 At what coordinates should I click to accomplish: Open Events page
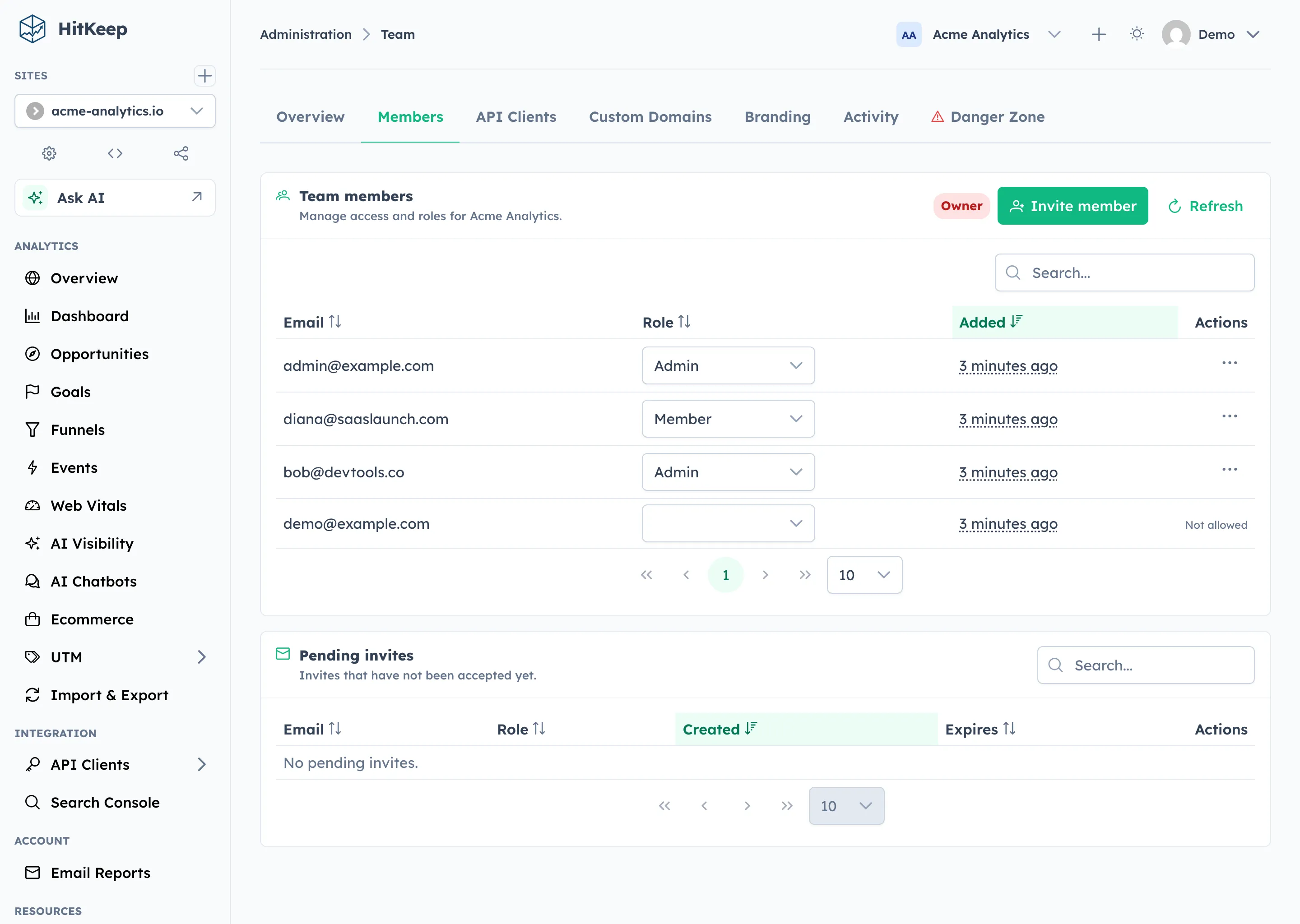tap(115, 468)
